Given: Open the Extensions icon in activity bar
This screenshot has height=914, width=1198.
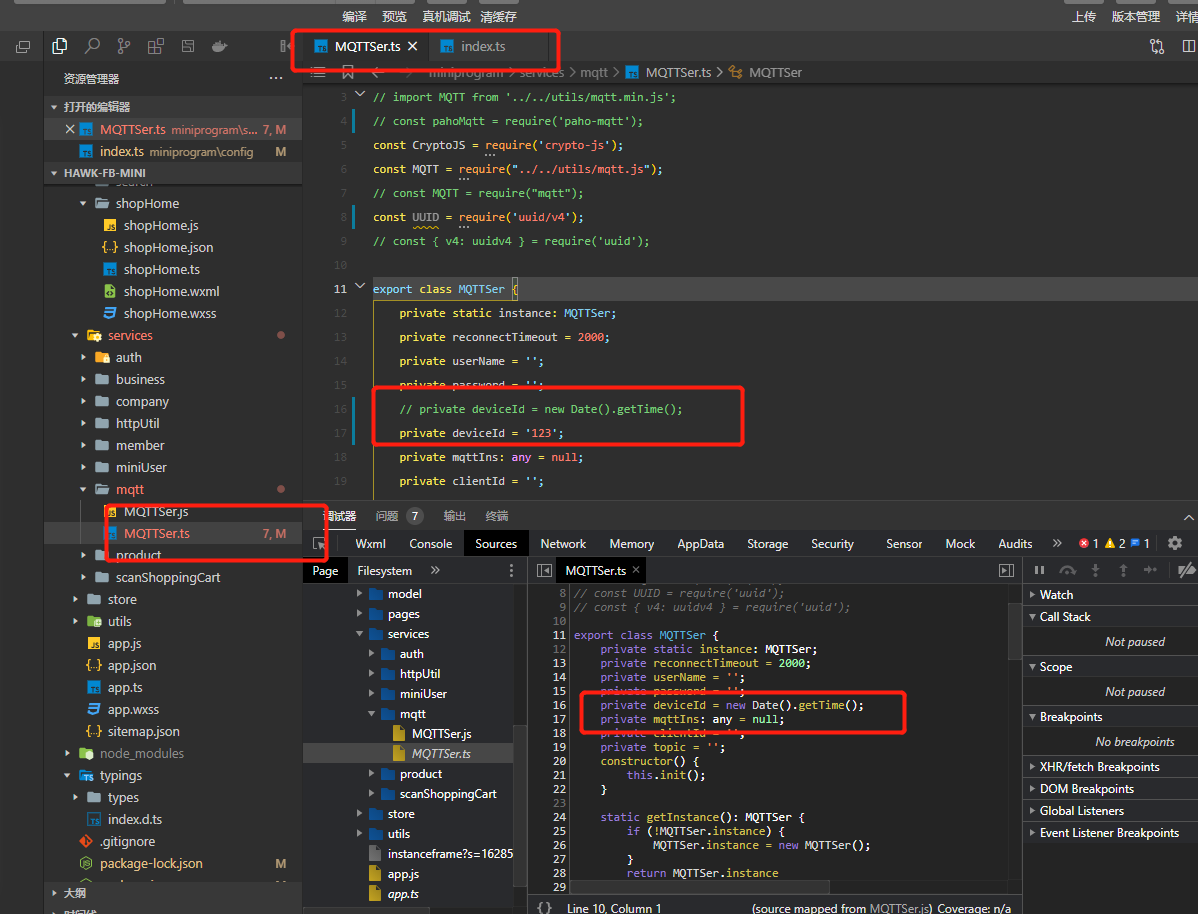Looking at the screenshot, I should click(x=156, y=47).
